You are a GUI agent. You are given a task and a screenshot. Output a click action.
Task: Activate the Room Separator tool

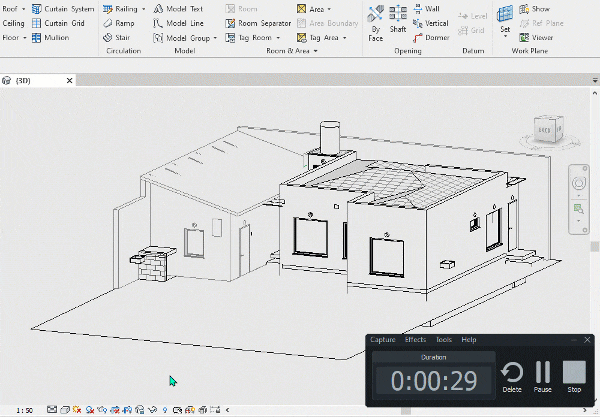pyautogui.click(x=258, y=23)
